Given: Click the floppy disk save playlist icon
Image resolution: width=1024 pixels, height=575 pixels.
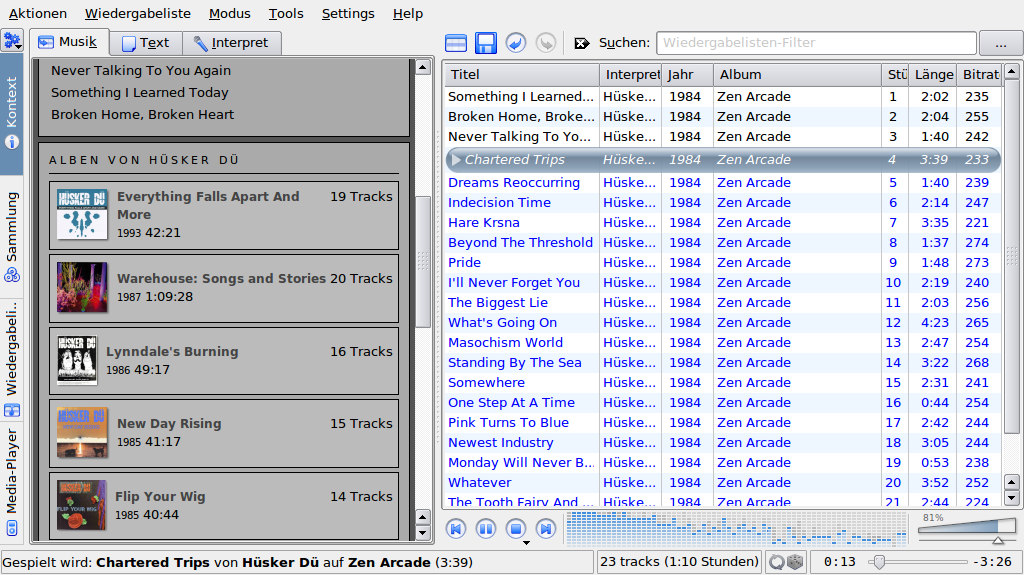Looking at the screenshot, I should 485,43.
